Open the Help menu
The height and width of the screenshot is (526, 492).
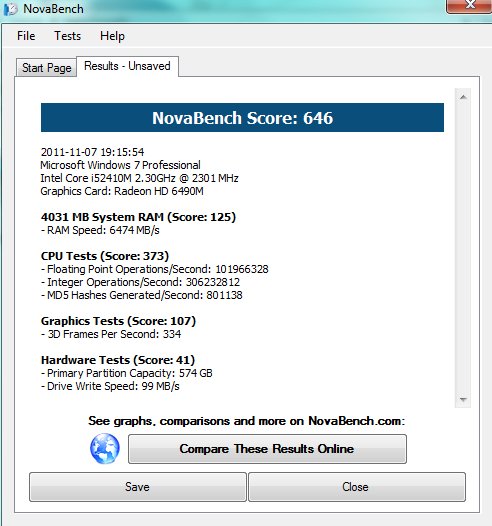[x=112, y=36]
